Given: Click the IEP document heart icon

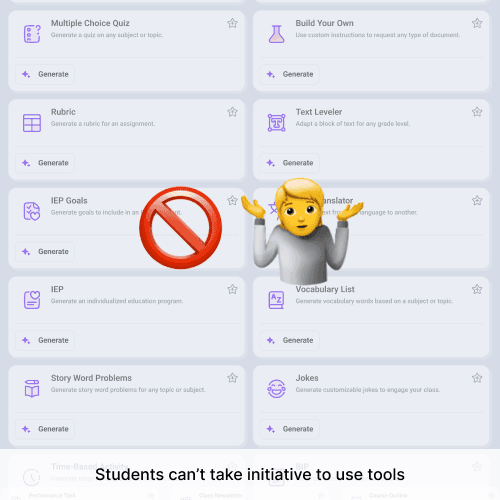Looking at the screenshot, I should click(32, 300).
